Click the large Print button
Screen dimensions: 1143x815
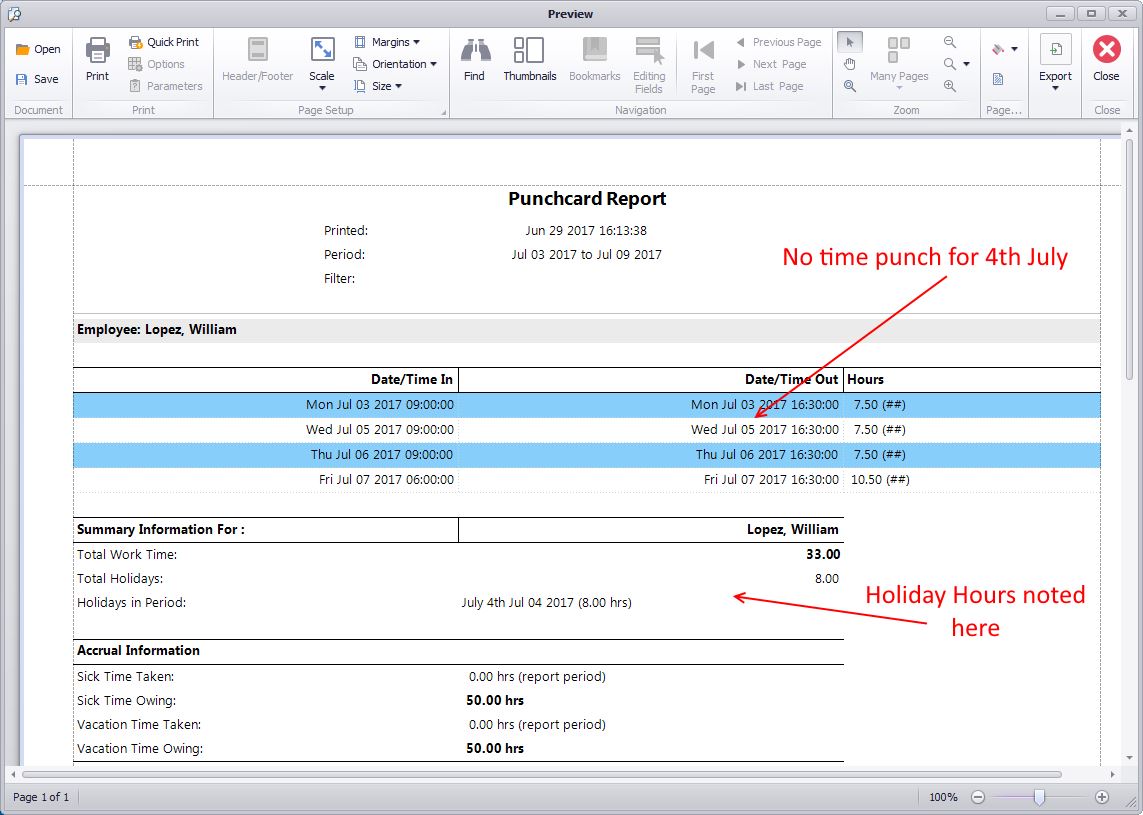pos(98,60)
